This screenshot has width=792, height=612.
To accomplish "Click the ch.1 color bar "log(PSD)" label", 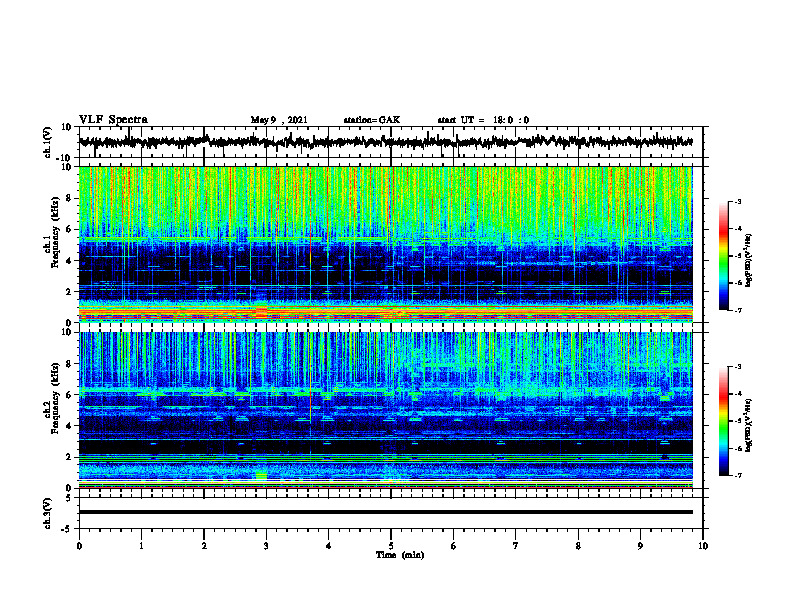I will pyautogui.click(x=749, y=260).
